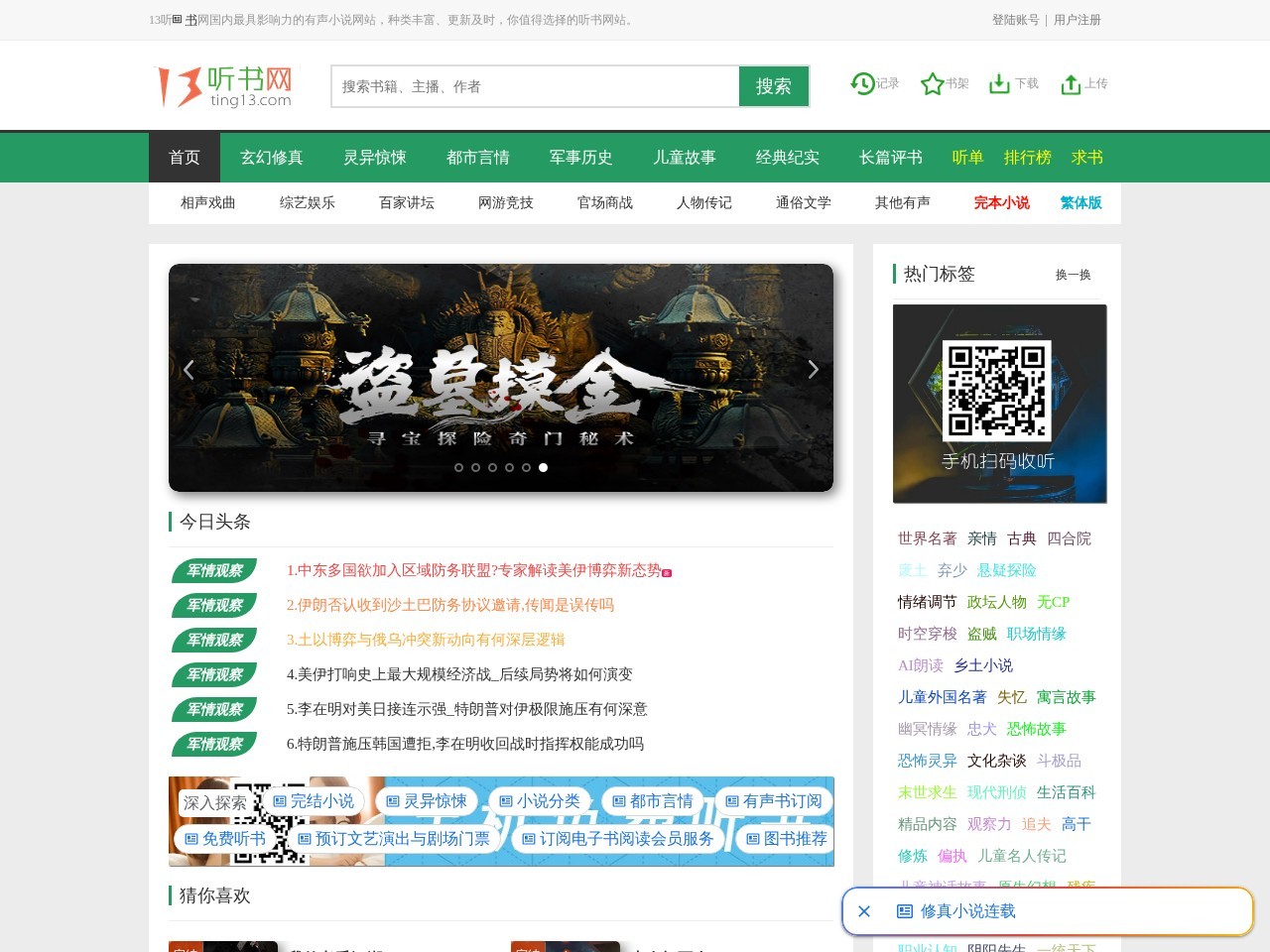
Task: Click the QR code 手机扫码收听 image
Action: click(x=1000, y=404)
